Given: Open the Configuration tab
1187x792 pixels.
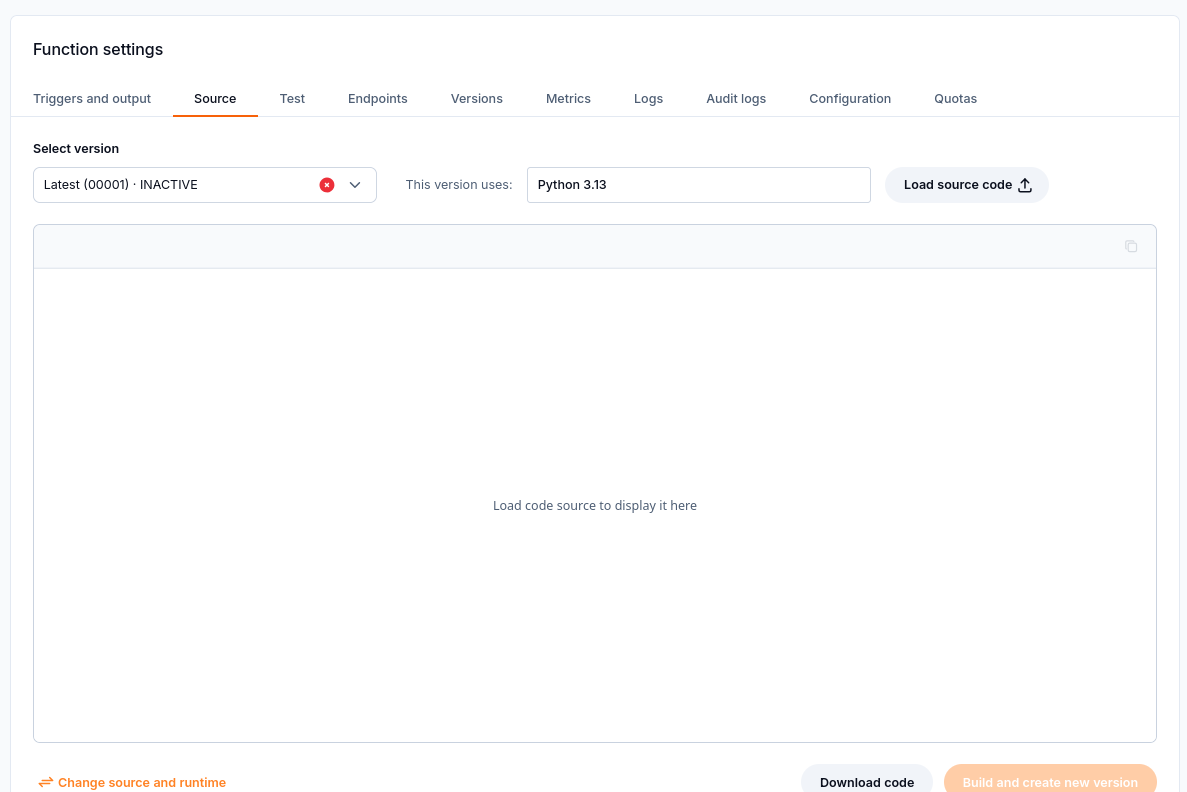Looking at the screenshot, I should click(850, 98).
